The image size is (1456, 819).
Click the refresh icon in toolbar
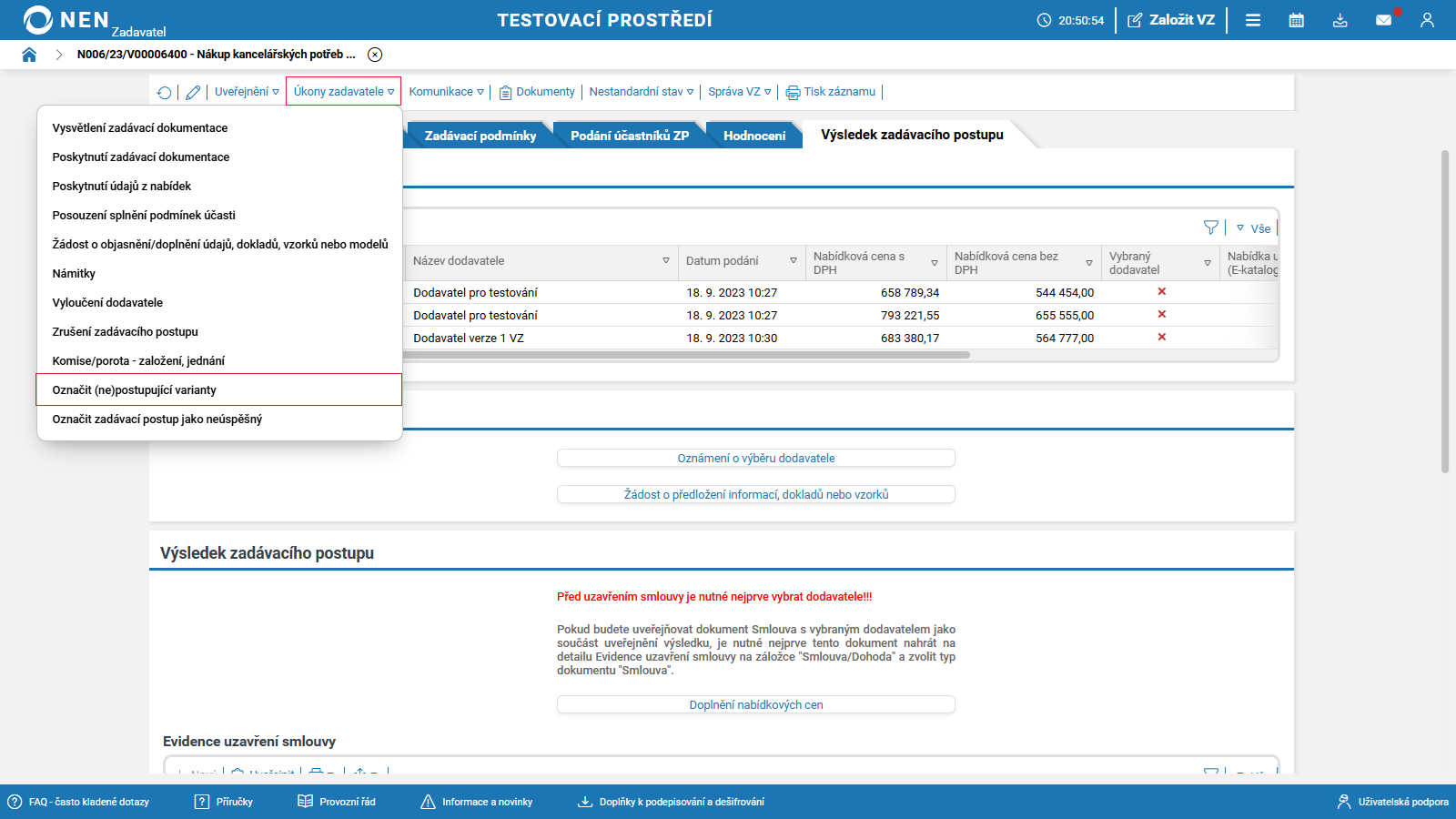click(x=165, y=93)
